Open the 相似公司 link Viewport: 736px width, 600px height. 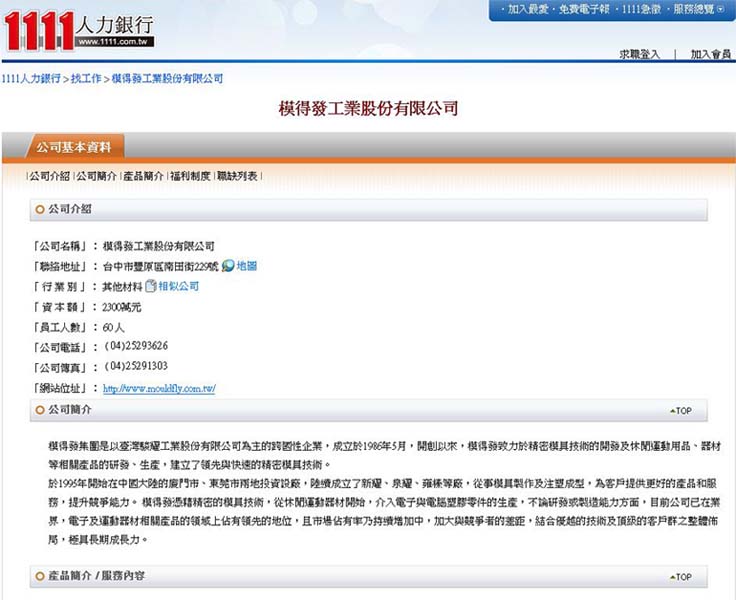179,286
